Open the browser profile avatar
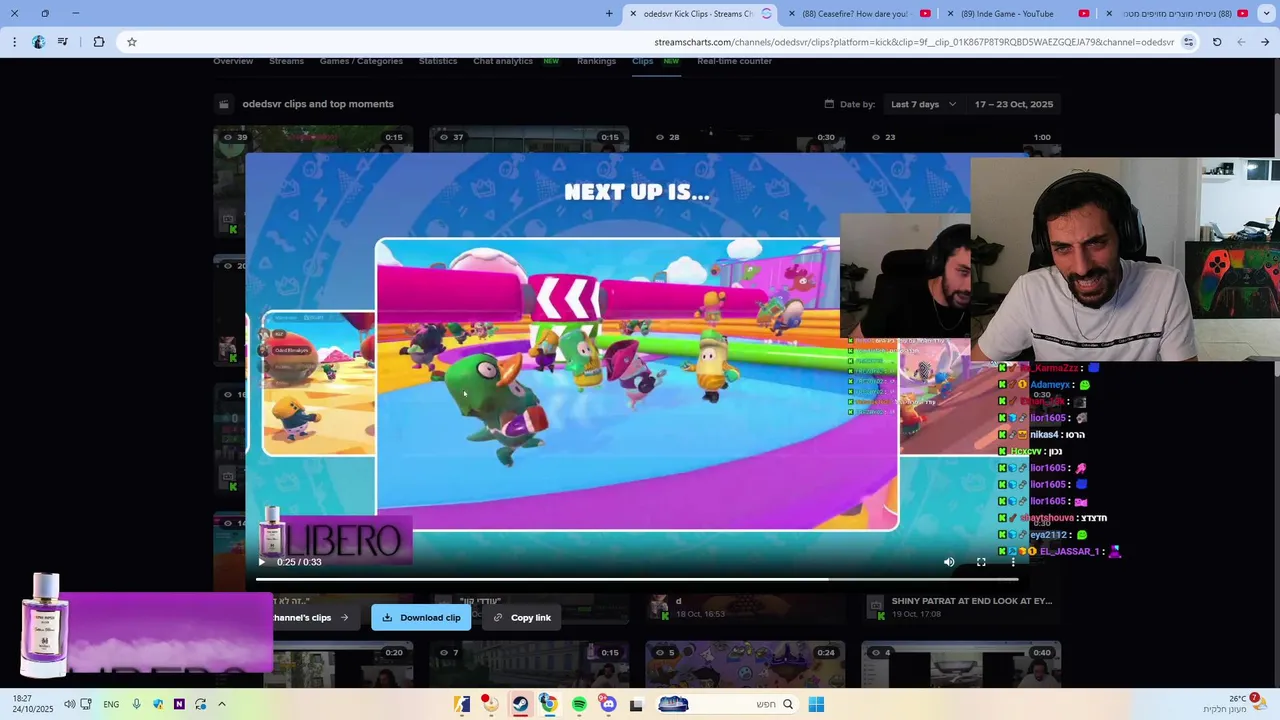The width and height of the screenshot is (1280, 720). click(38, 42)
